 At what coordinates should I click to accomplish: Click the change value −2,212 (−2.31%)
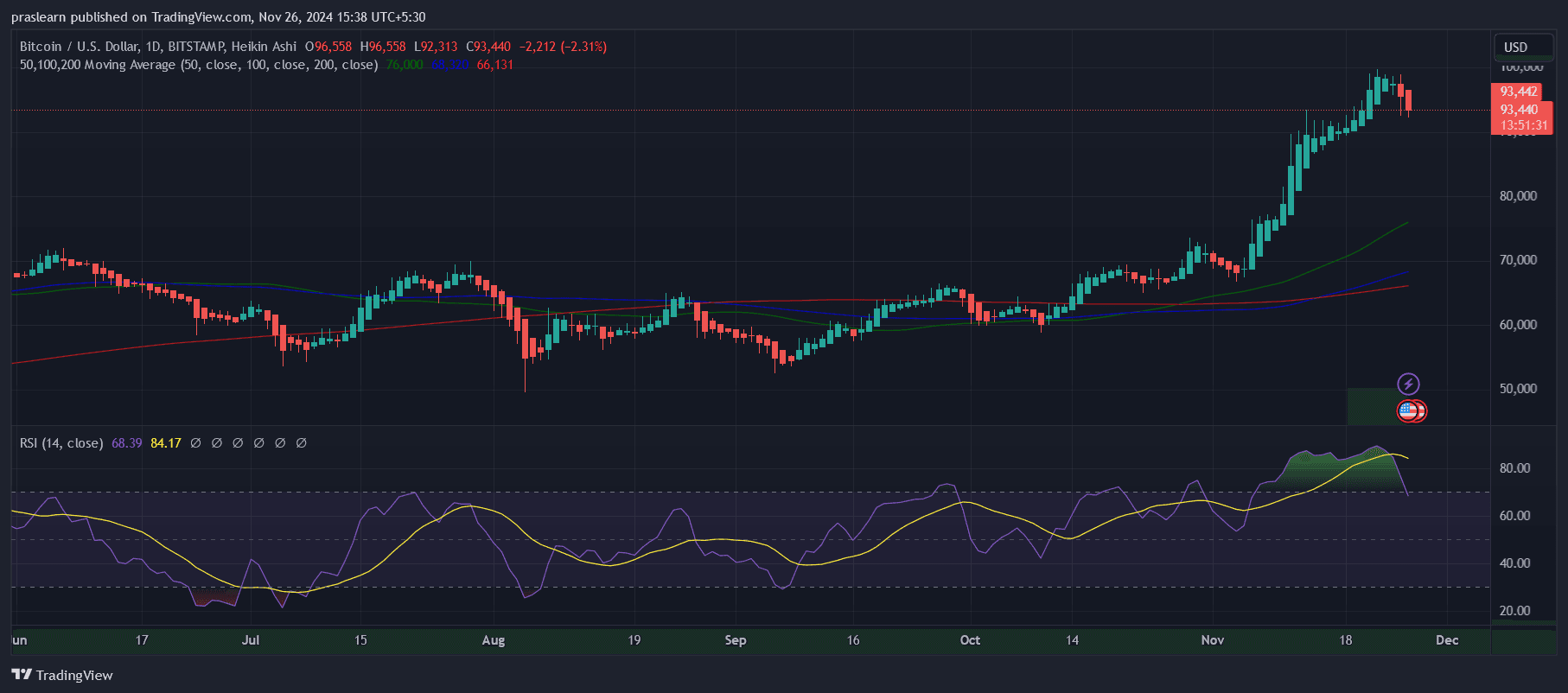coord(563,47)
